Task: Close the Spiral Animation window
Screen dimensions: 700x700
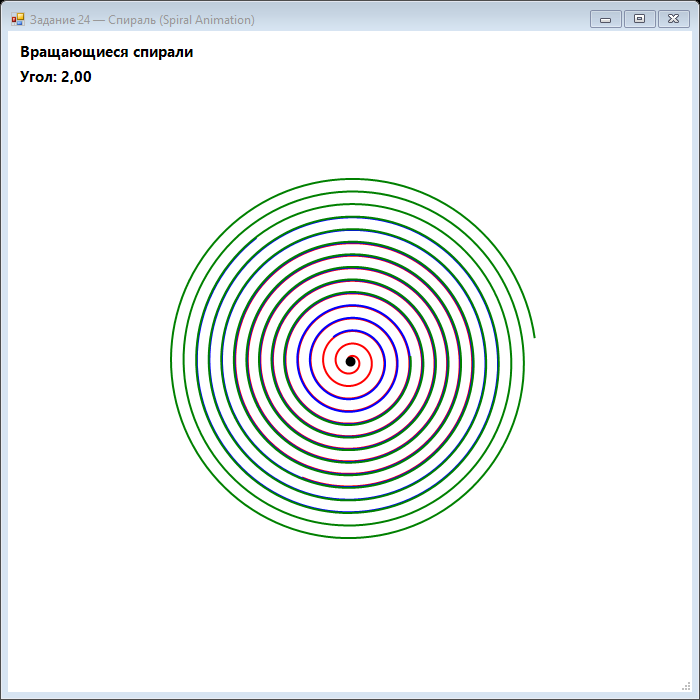Action: [673, 19]
